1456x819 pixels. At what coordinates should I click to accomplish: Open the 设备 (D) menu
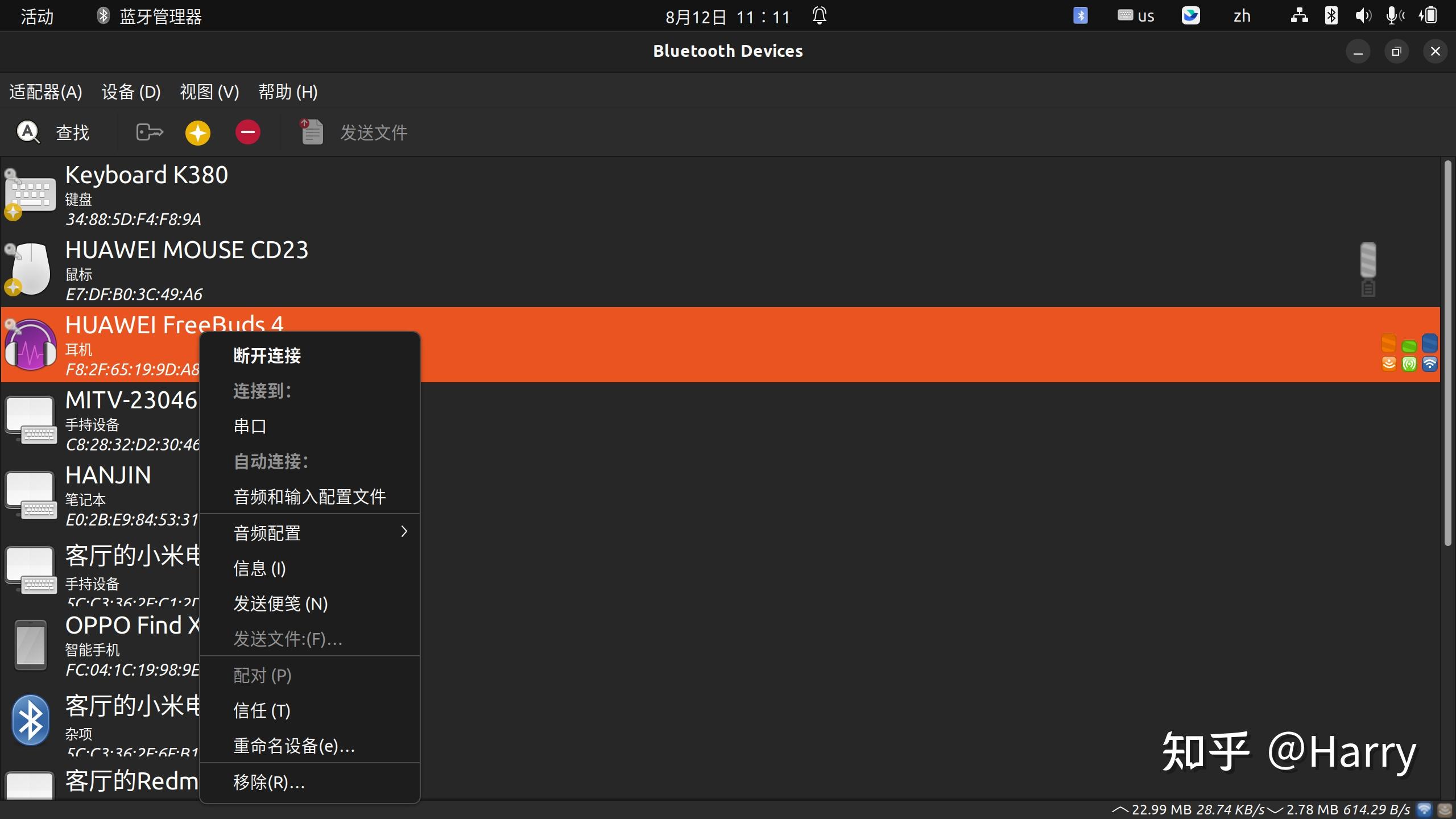(x=131, y=92)
